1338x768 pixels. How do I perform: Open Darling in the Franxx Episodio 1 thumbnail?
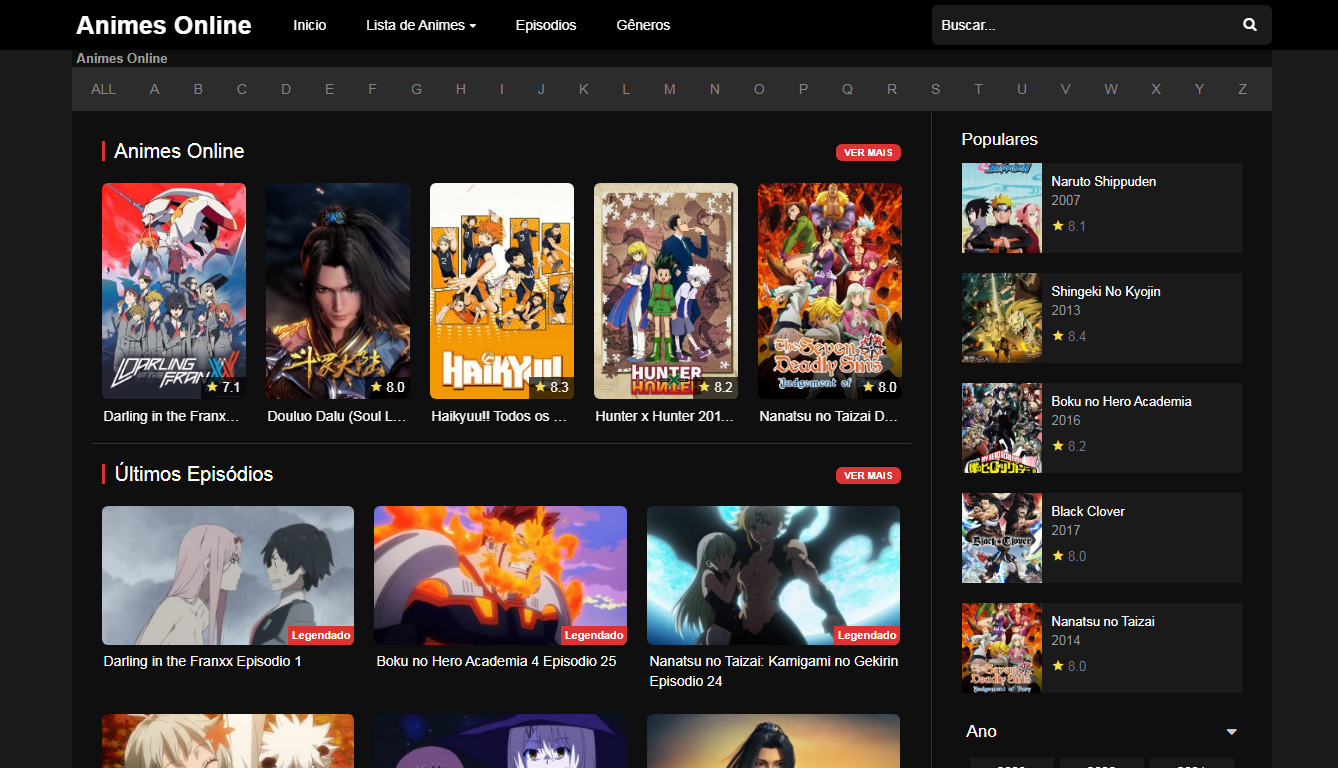pyautogui.click(x=228, y=575)
